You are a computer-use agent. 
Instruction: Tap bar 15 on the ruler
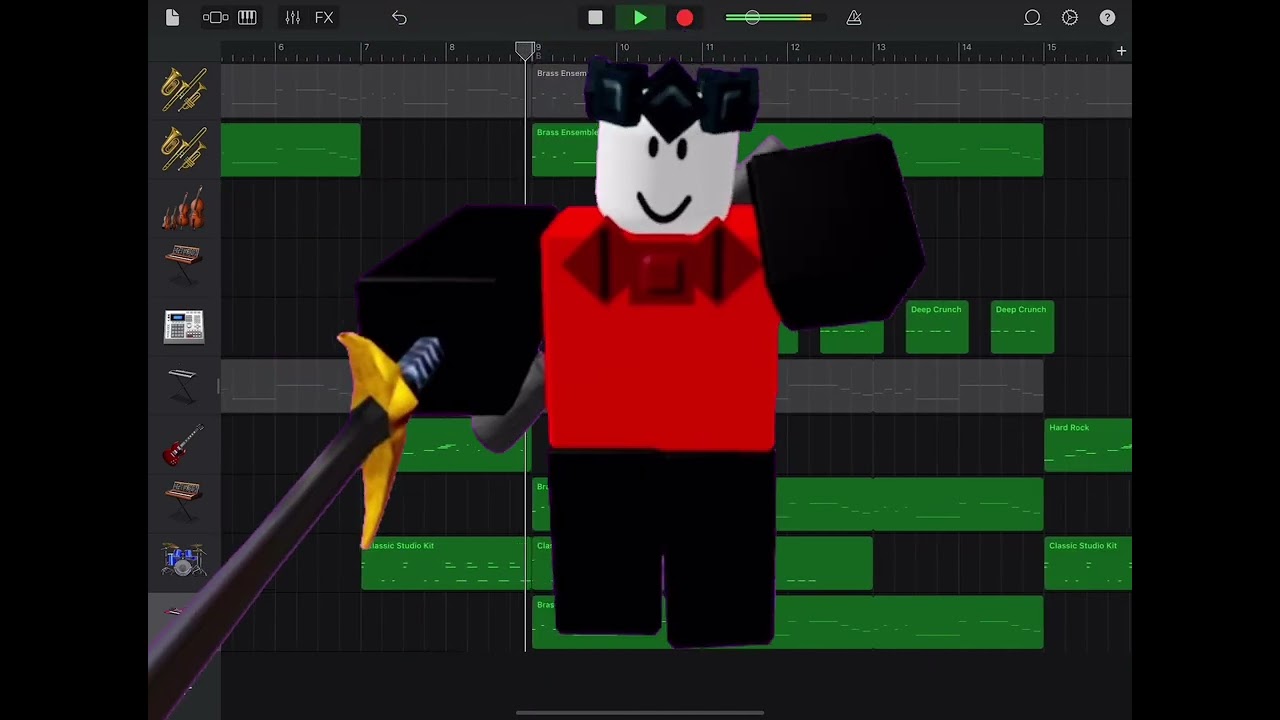1051,47
